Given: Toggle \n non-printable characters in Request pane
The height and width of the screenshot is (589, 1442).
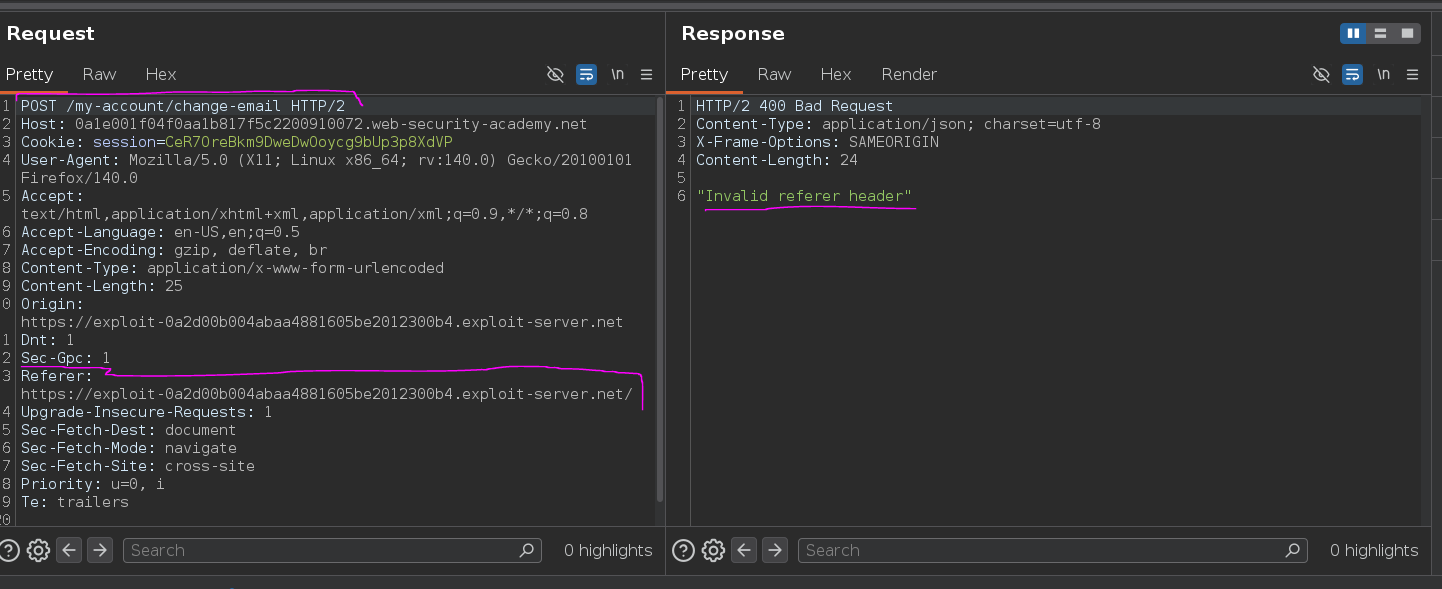Looking at the screenshot, I should point(618,74).
